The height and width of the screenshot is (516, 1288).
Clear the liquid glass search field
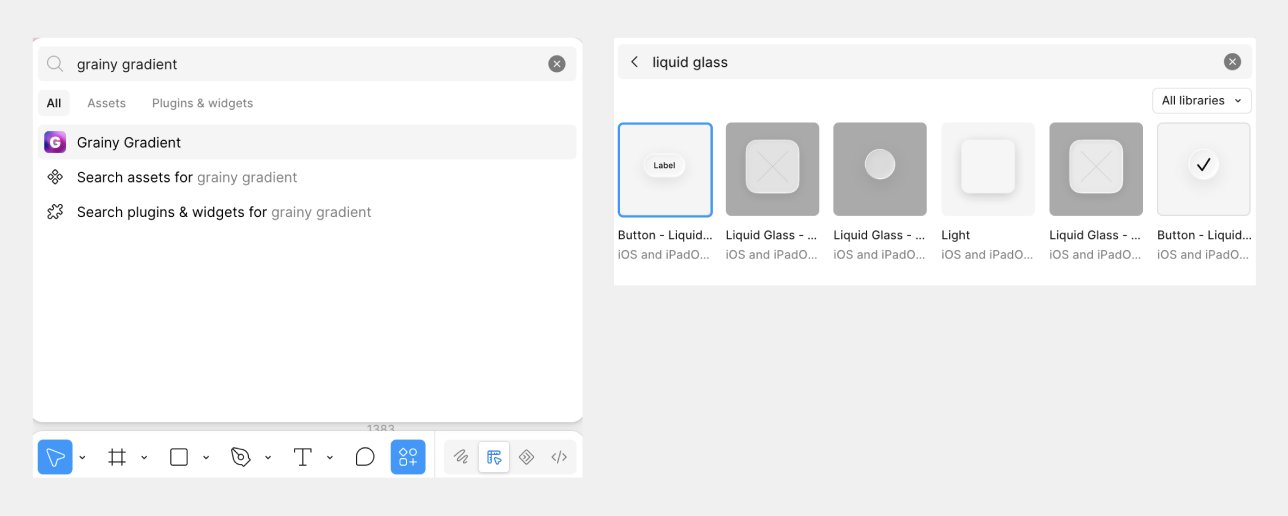pos(1232,62)
